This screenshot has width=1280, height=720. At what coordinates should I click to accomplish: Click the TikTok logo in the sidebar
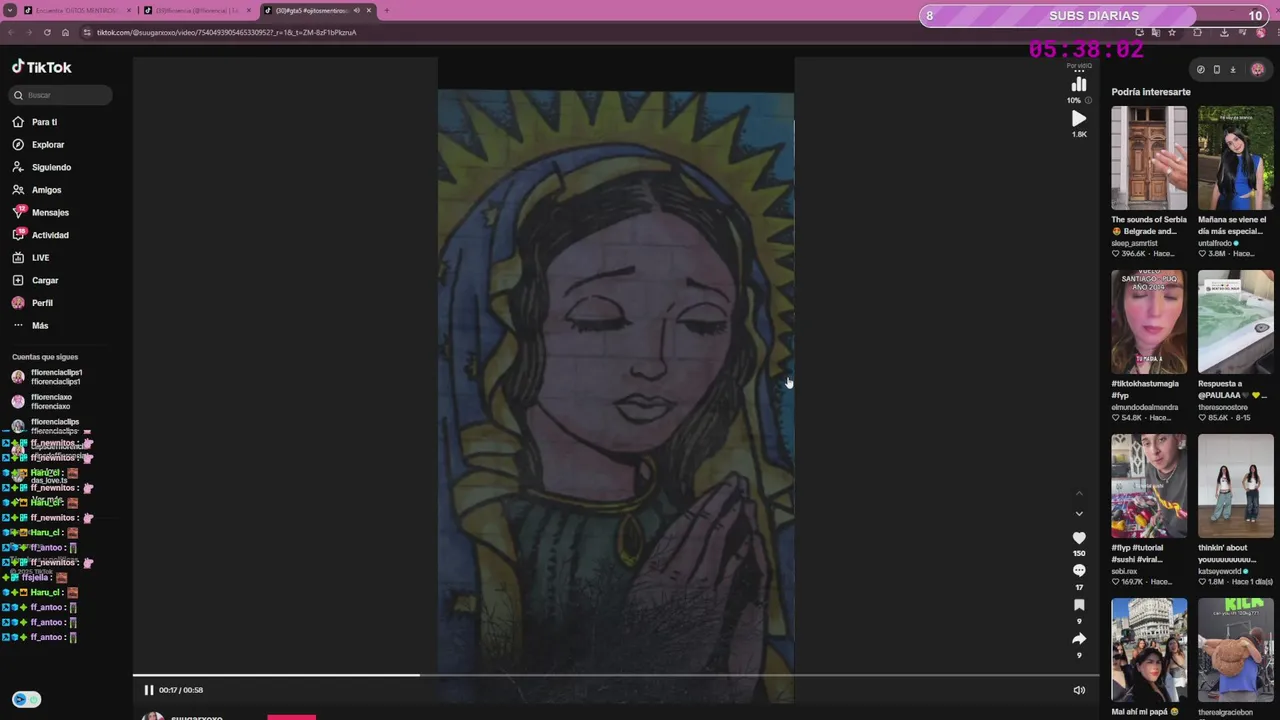tap(42, 67)
